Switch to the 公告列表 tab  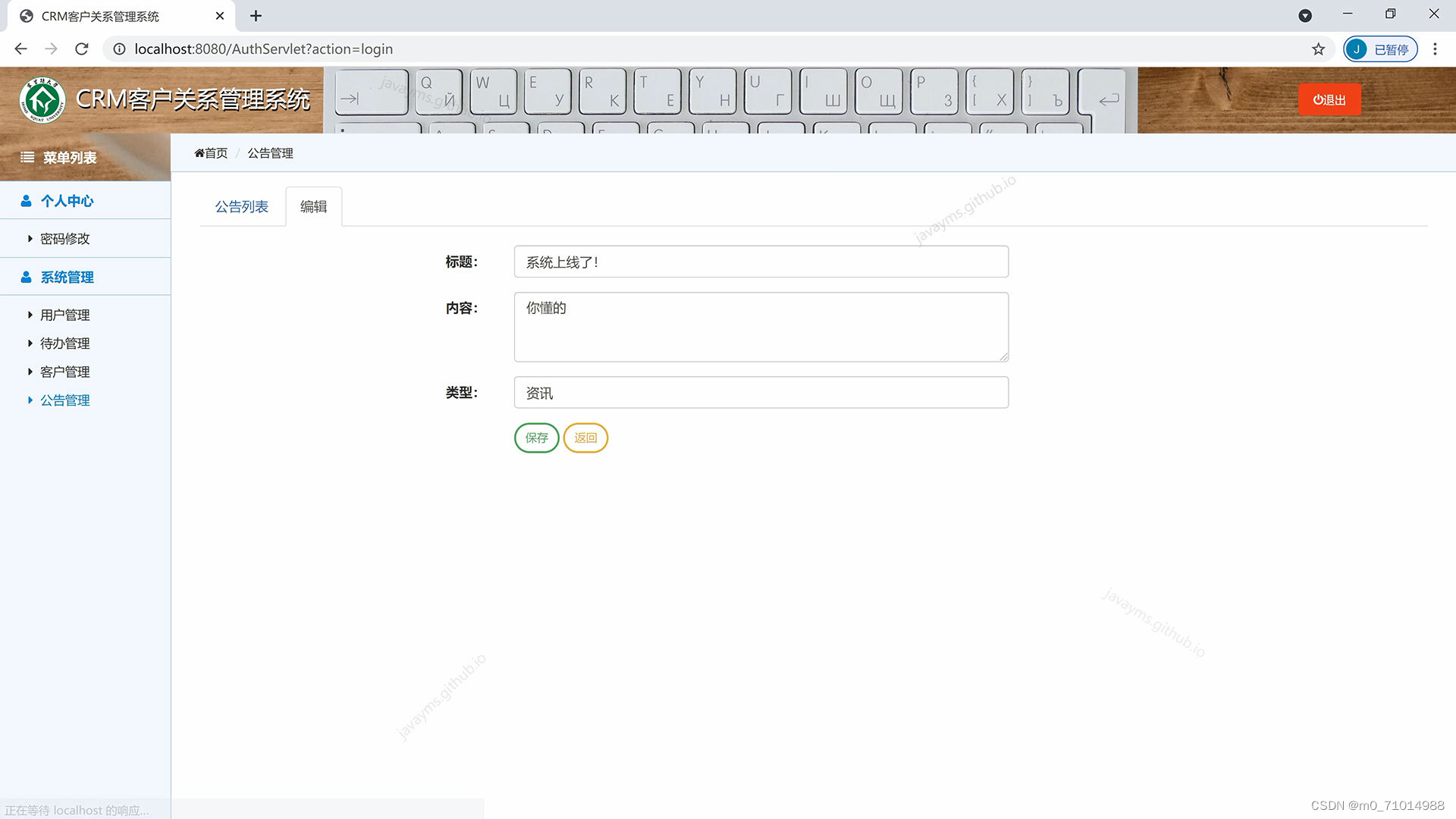(242, 207)
